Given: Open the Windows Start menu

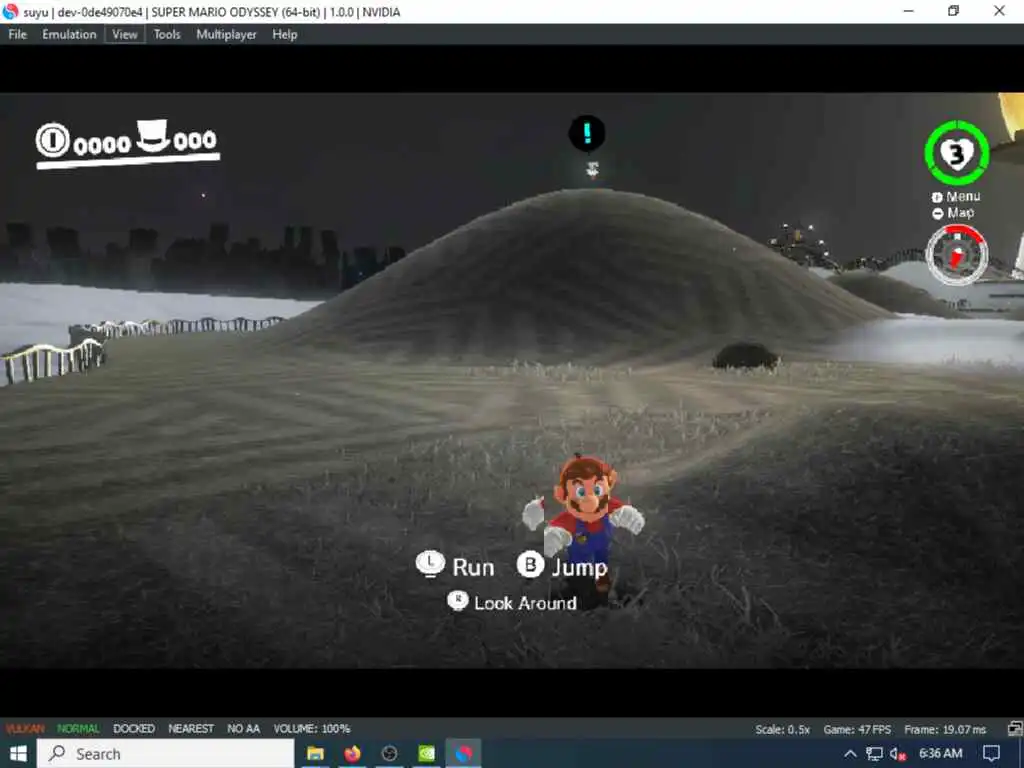Looking at the screenshot, I should 18,754.
